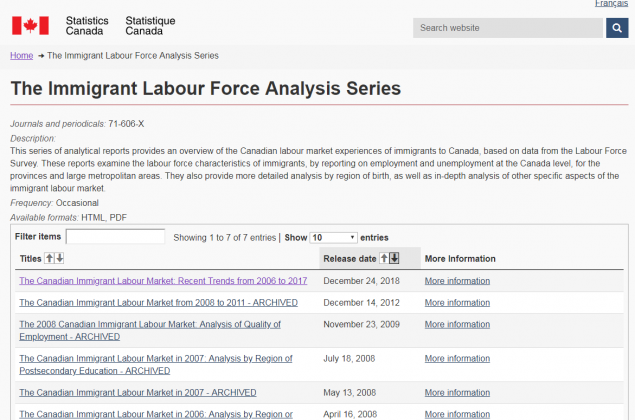Sort Titles column descending arrow
This screenshot has width=635, height=420.
click(x=60, y=258)
